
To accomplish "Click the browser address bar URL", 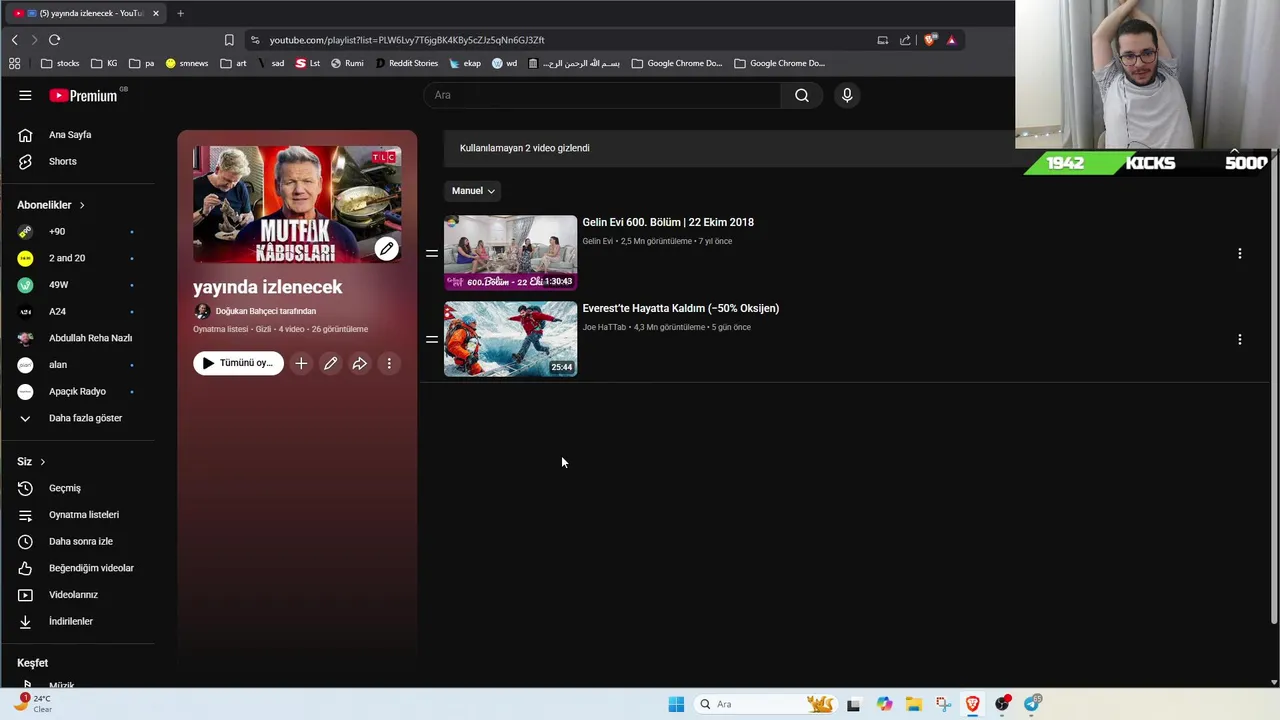I will point(407,40).
